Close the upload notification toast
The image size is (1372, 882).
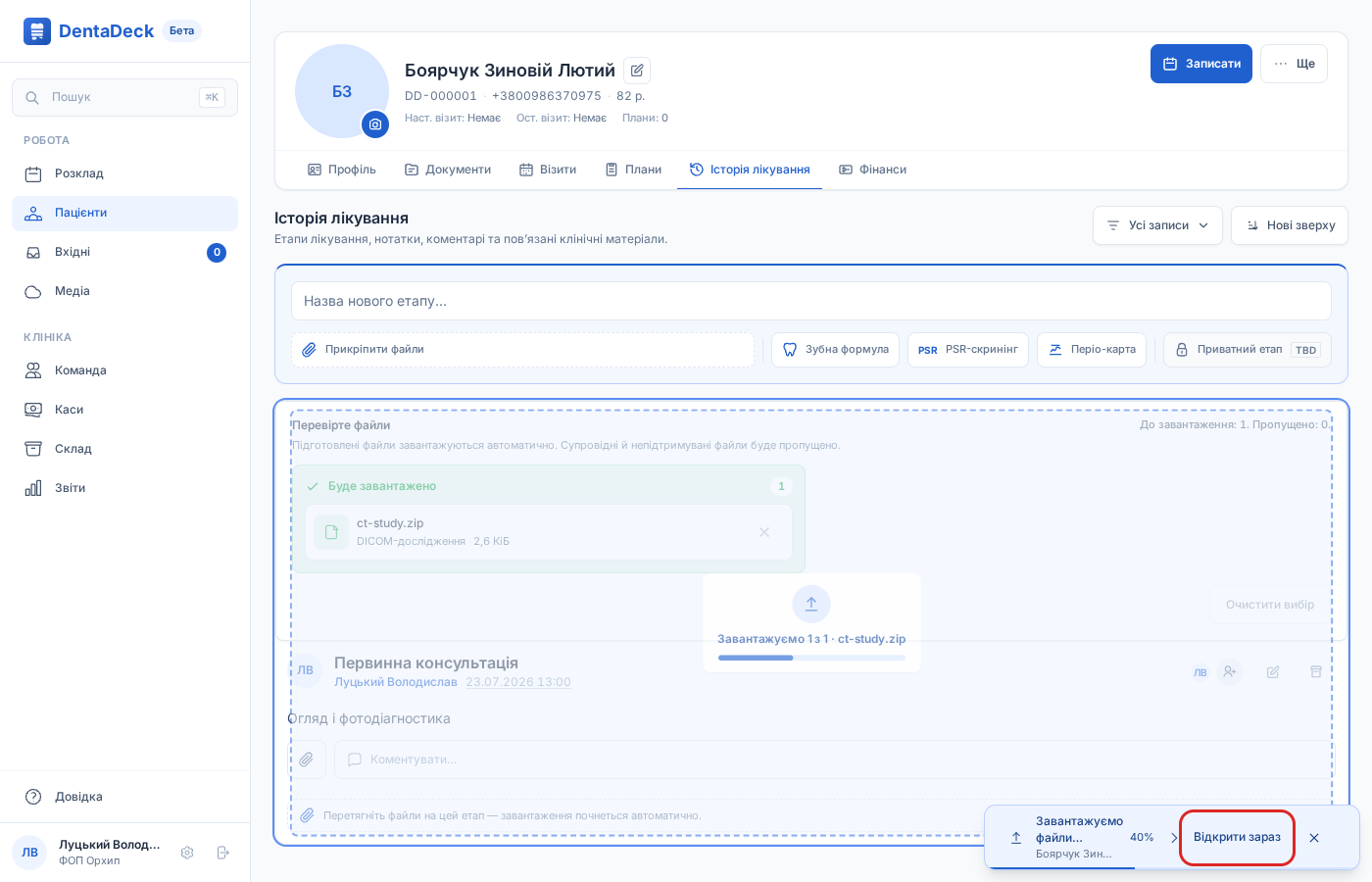pyautogui.click(x=1314, y=838)
